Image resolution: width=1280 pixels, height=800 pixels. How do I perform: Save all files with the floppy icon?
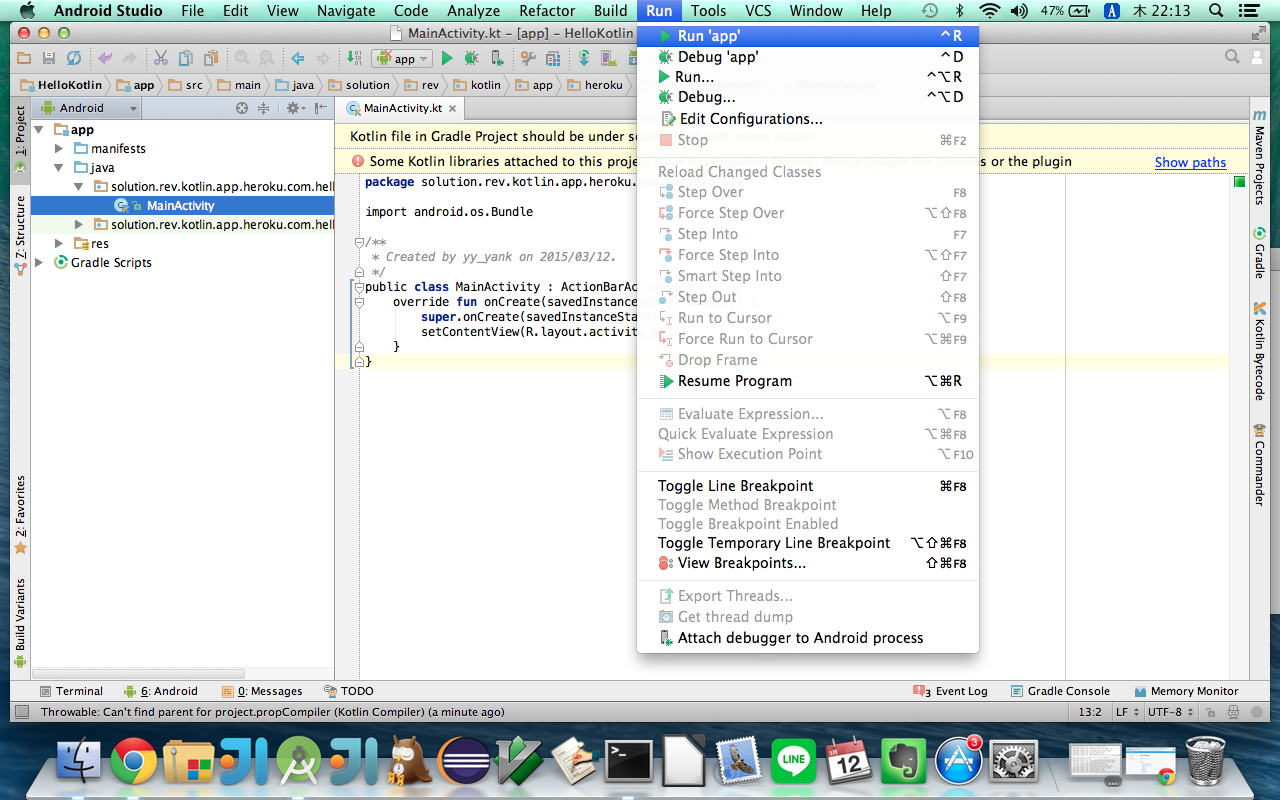[48, 59]
